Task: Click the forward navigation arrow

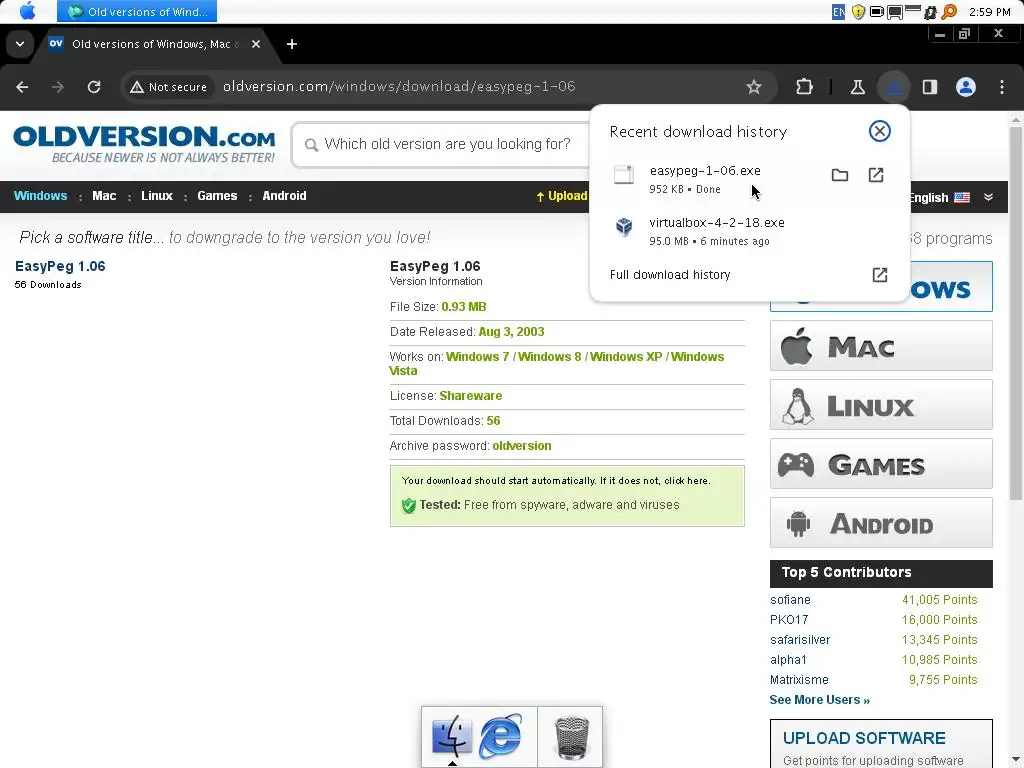Action: click(x=58, y=87)
